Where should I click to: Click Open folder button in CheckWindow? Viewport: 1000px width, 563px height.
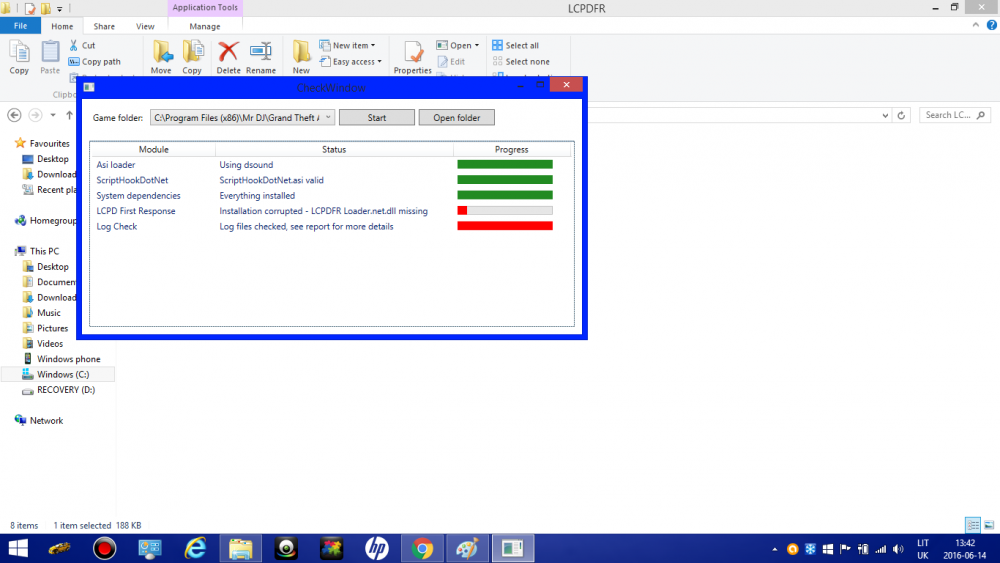pyautogui.click(x=457, y=117)
